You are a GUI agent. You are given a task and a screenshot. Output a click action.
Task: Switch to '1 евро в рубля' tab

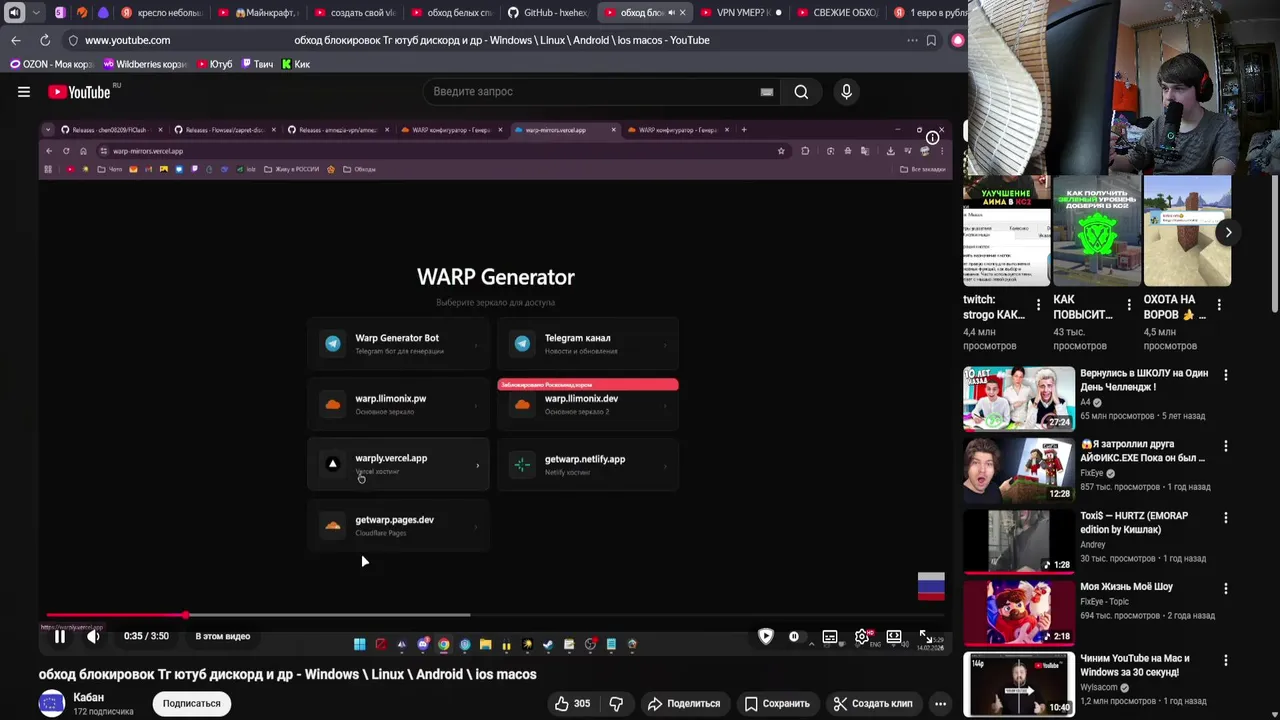929,13
